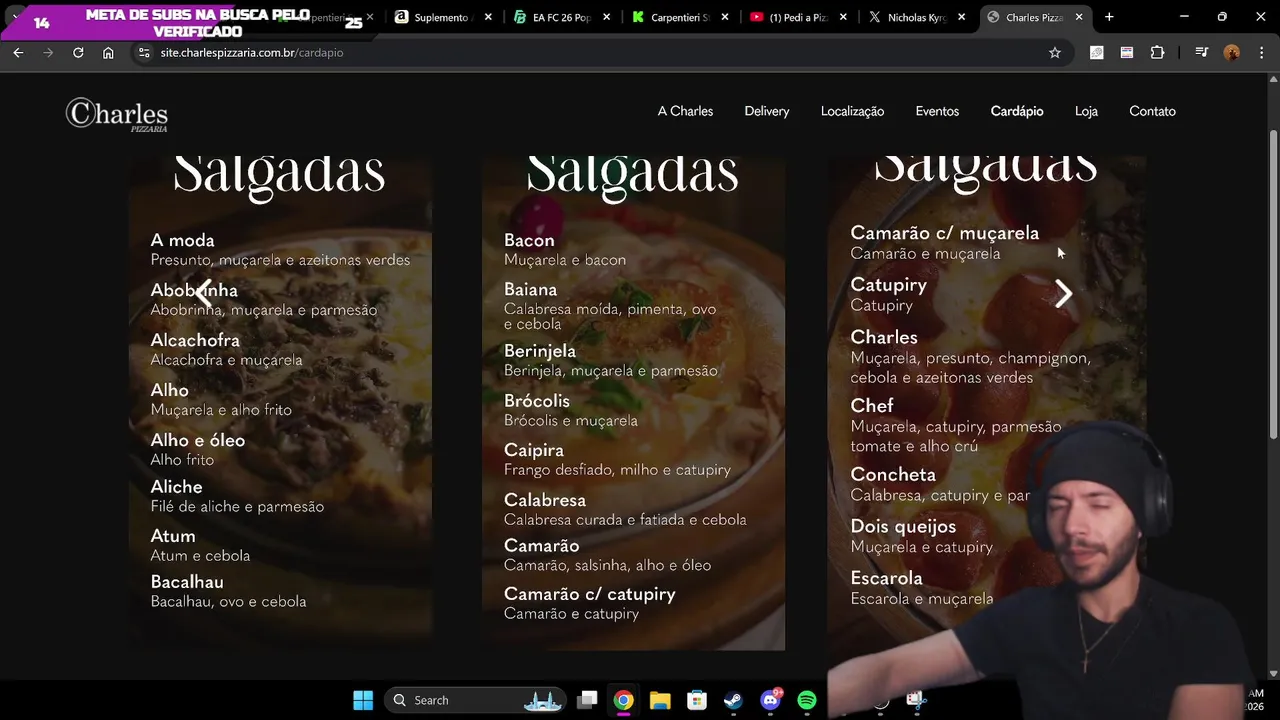
Task: Click the next carousel arrow
Action: pyautogui.click(x=1063, y=293)
